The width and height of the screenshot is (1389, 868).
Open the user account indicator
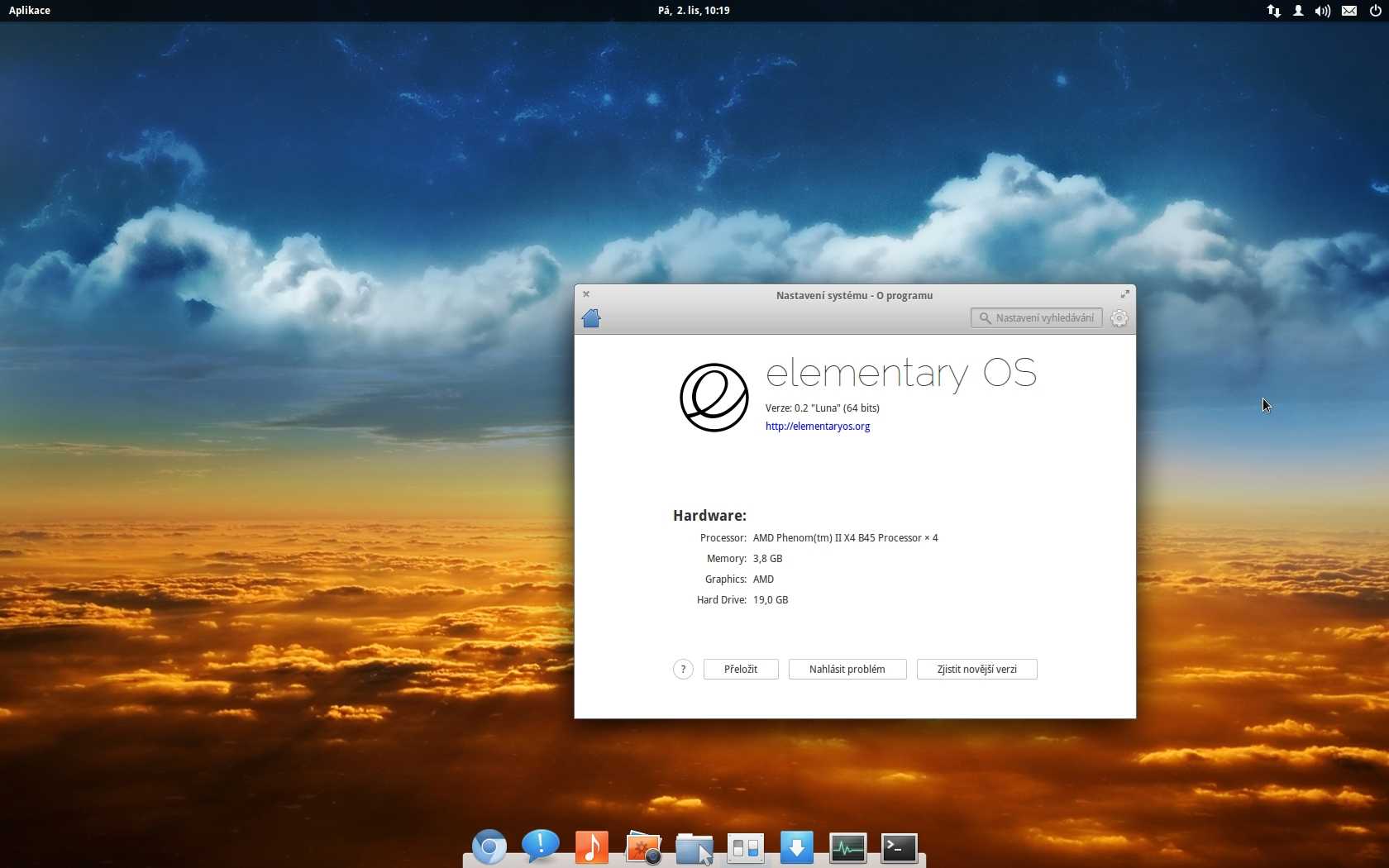pos(1298,11)
